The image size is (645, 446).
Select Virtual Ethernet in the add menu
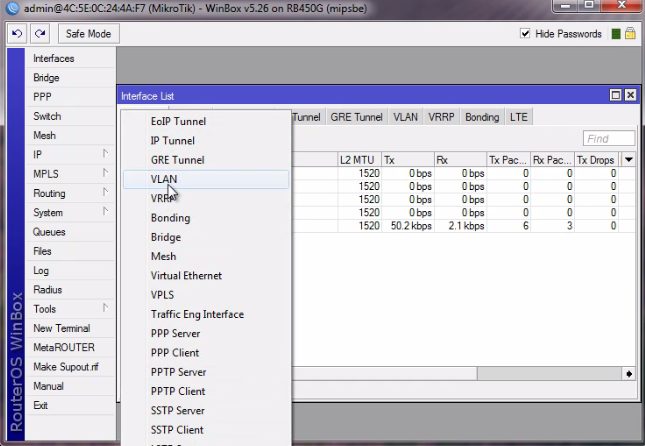[206, 276]
